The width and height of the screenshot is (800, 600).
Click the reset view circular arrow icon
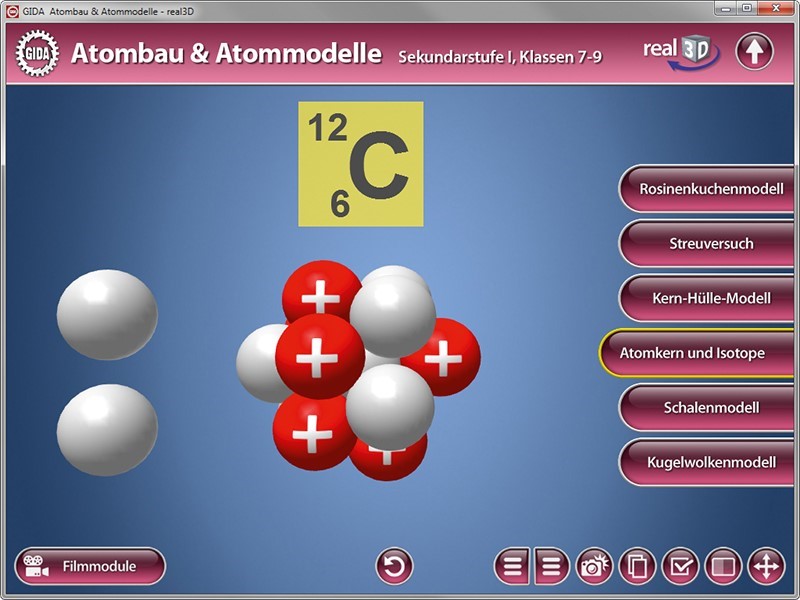[394, 567]
